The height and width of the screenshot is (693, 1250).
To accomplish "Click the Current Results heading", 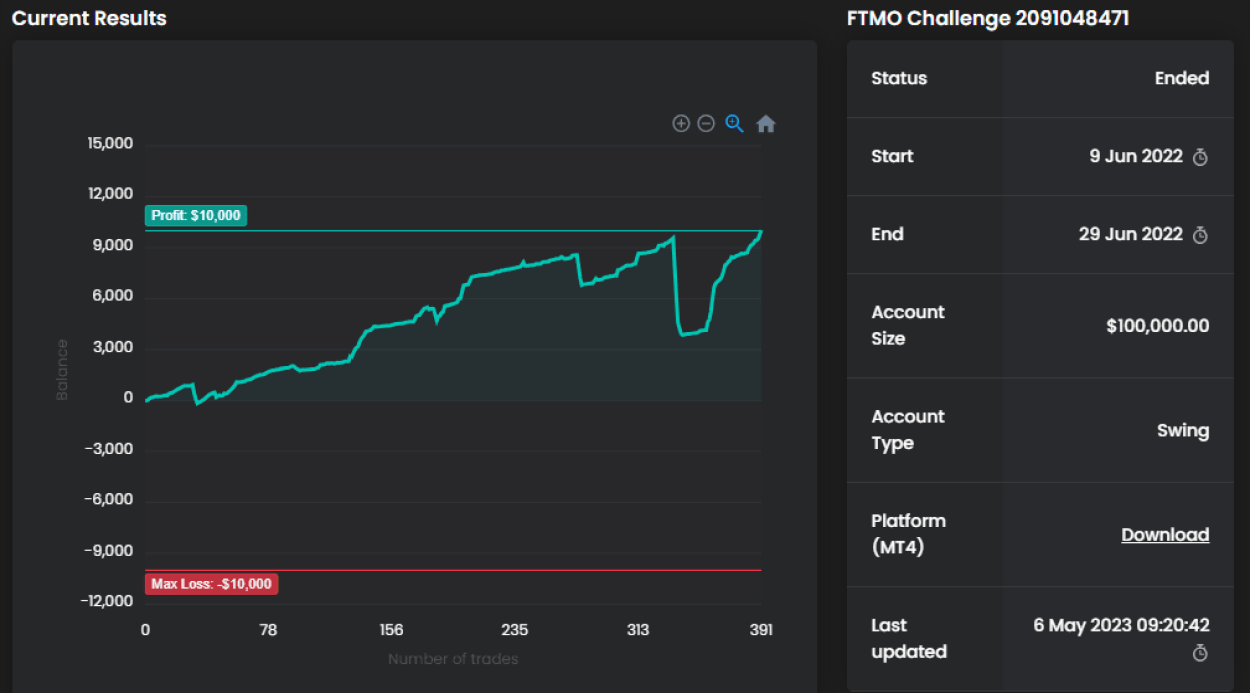I will (89, 19).
